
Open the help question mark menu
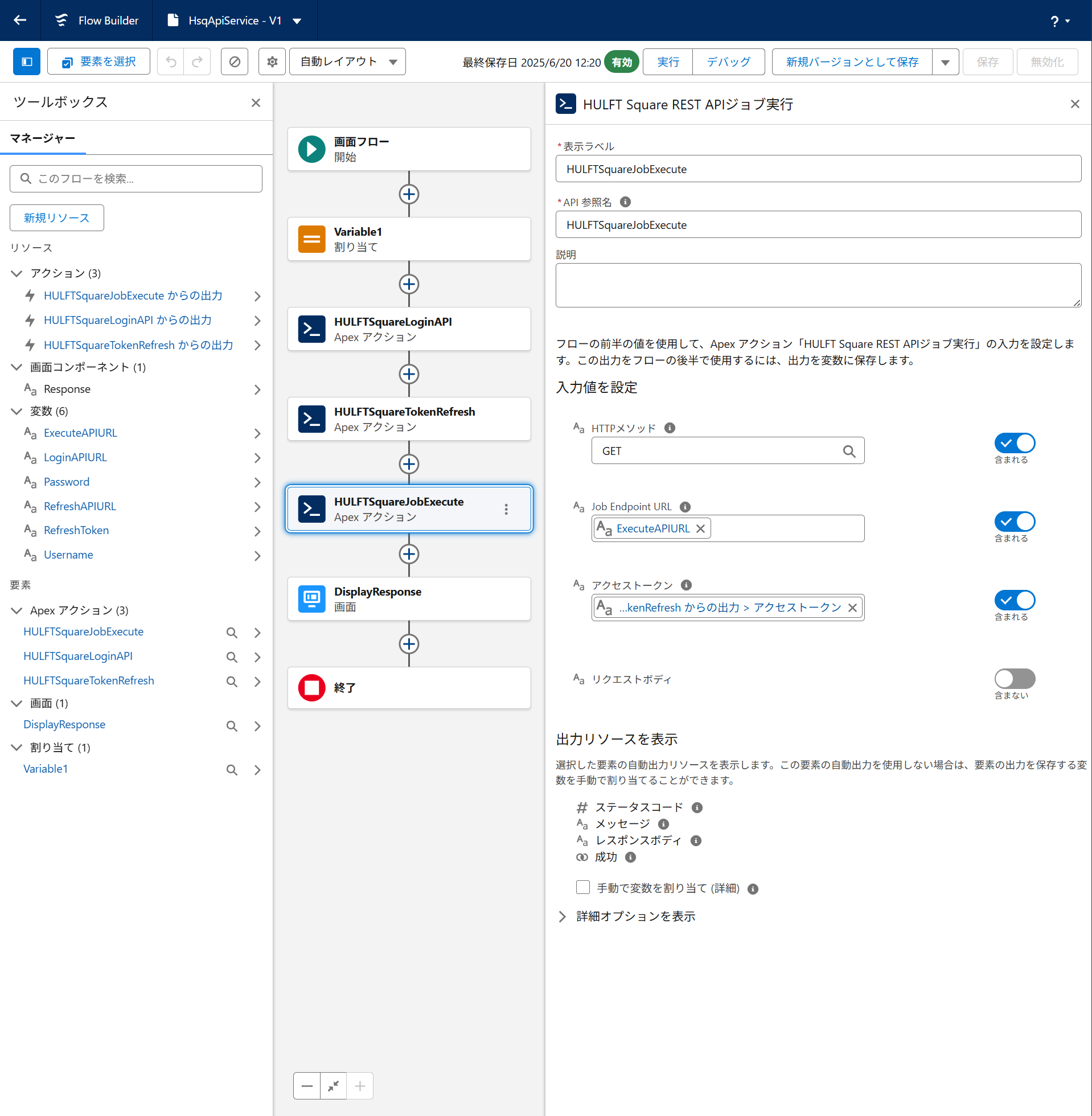click(1060, 21)
